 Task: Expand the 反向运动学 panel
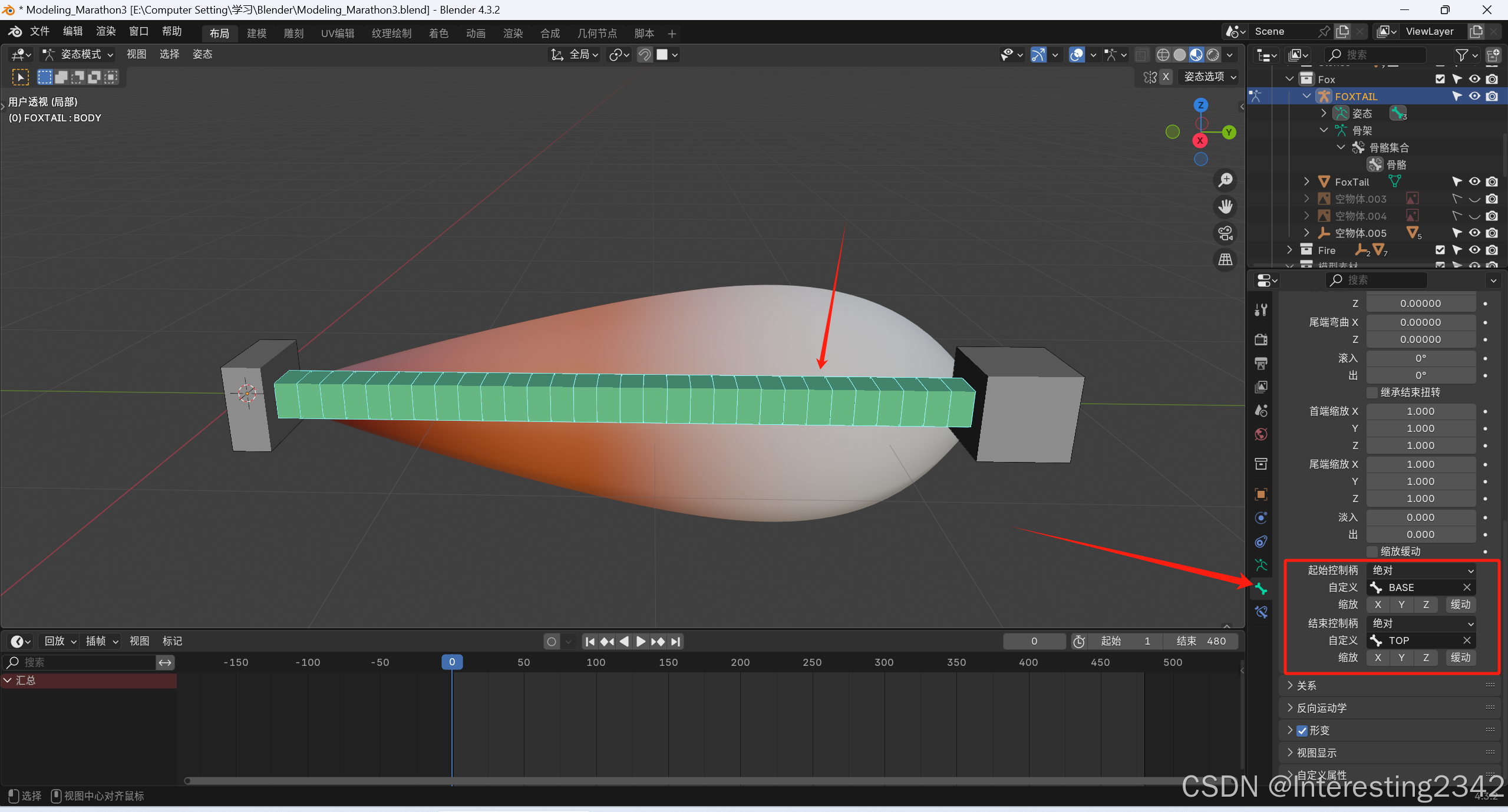[1321, 708]
